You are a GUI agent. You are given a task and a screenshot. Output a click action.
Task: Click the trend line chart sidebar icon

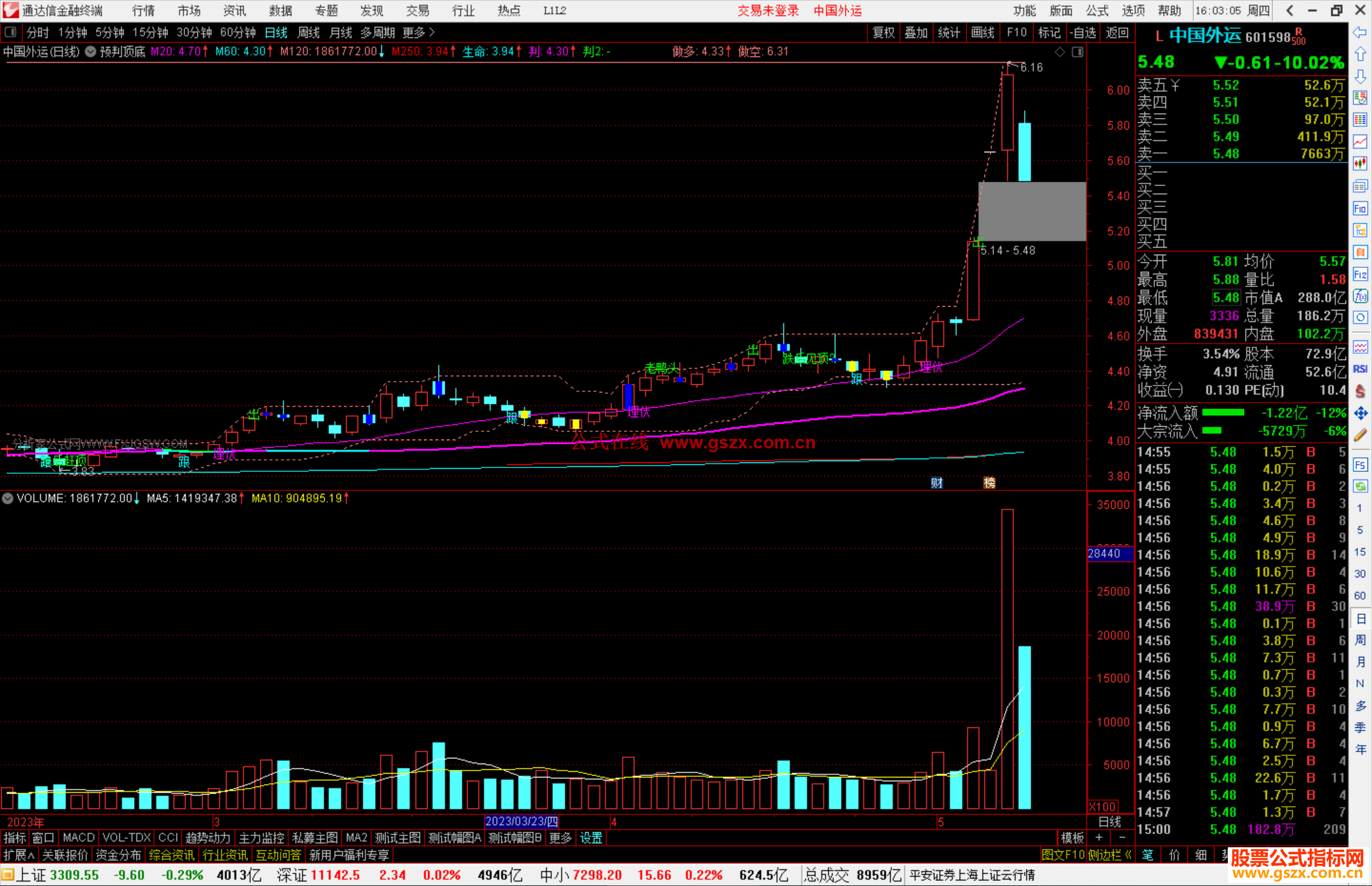pos(1360,142)
